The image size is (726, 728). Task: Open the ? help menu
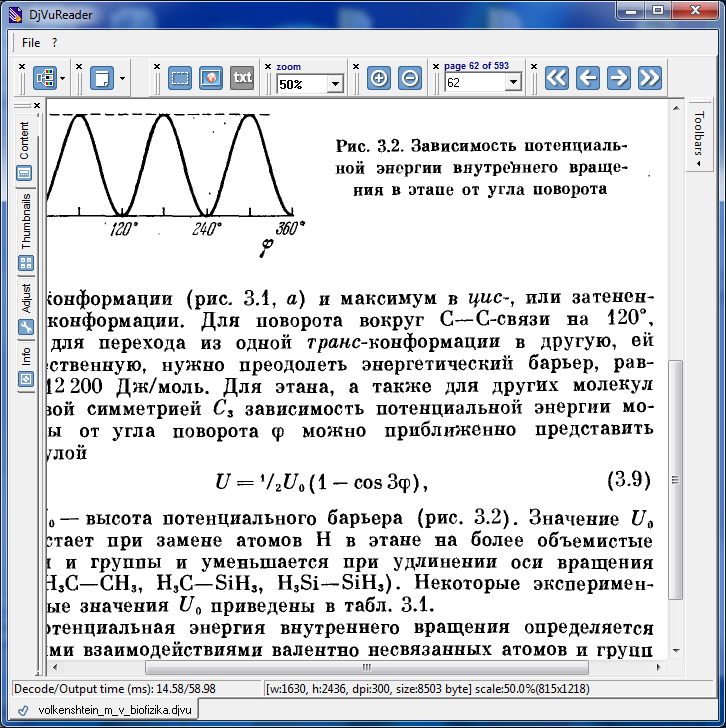[54, 43]
